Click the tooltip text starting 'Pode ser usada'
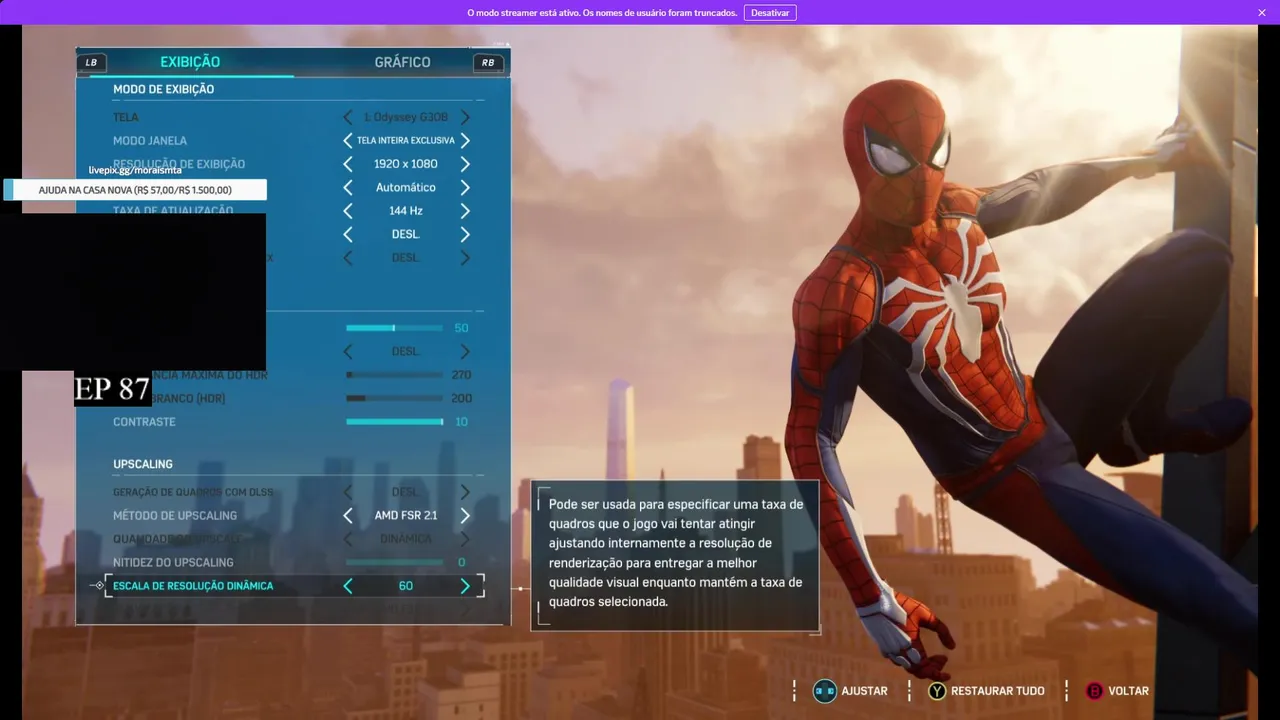This screenshot has height=720, width=1280. pyautogui.click(x=676, y=553)
